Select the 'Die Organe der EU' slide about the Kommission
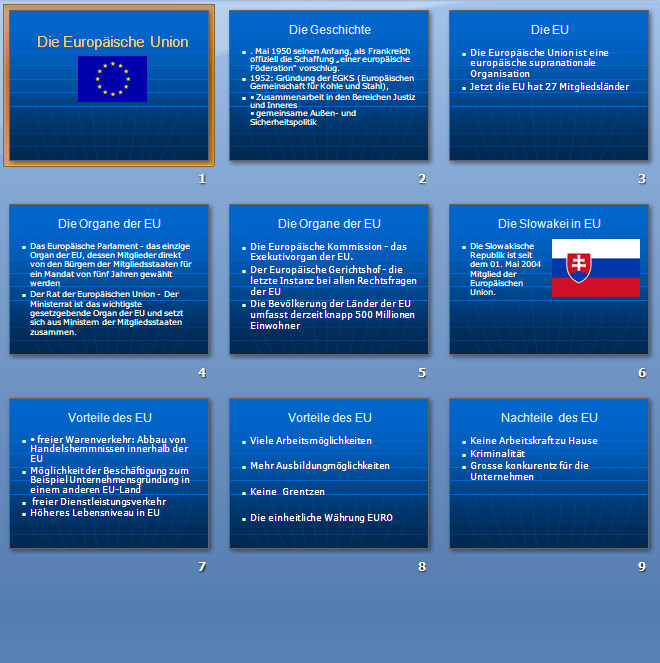This screenshot has width=660, height=663. [x=329, y=280]
